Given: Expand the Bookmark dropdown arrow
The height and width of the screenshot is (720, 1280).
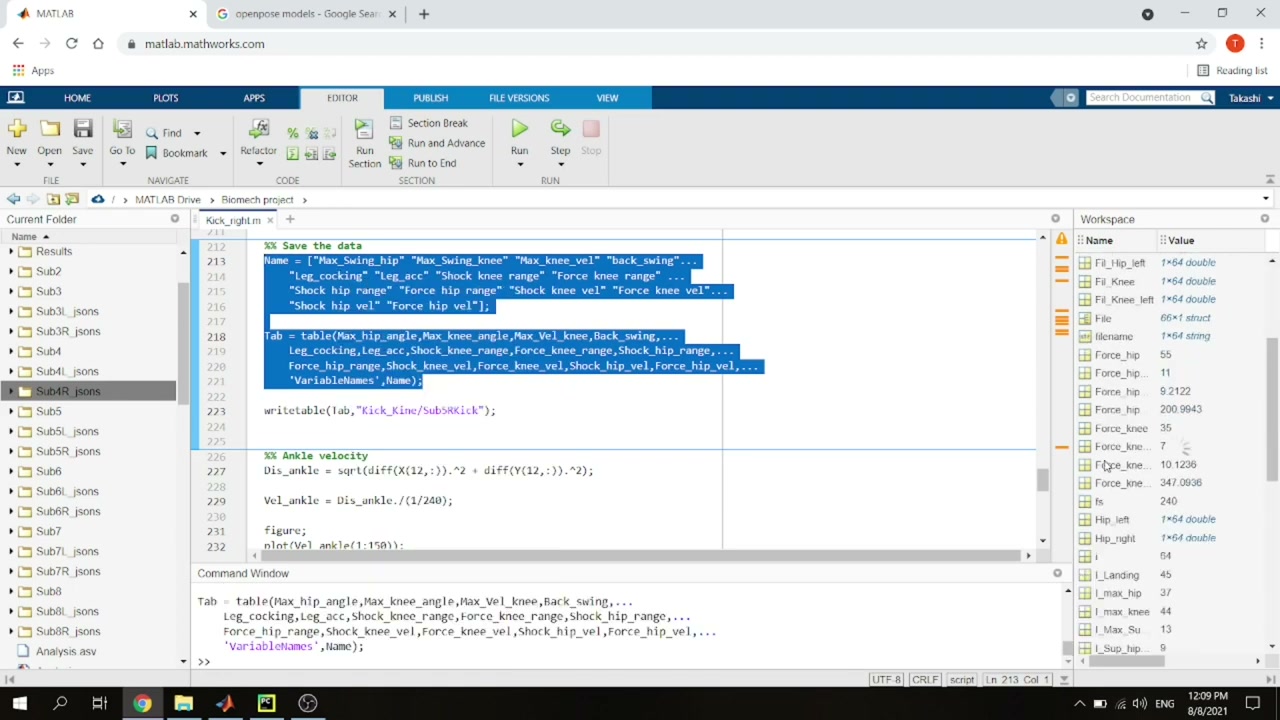Looking at the screenshot, I should pyautogui.click(x=223, y=153).
